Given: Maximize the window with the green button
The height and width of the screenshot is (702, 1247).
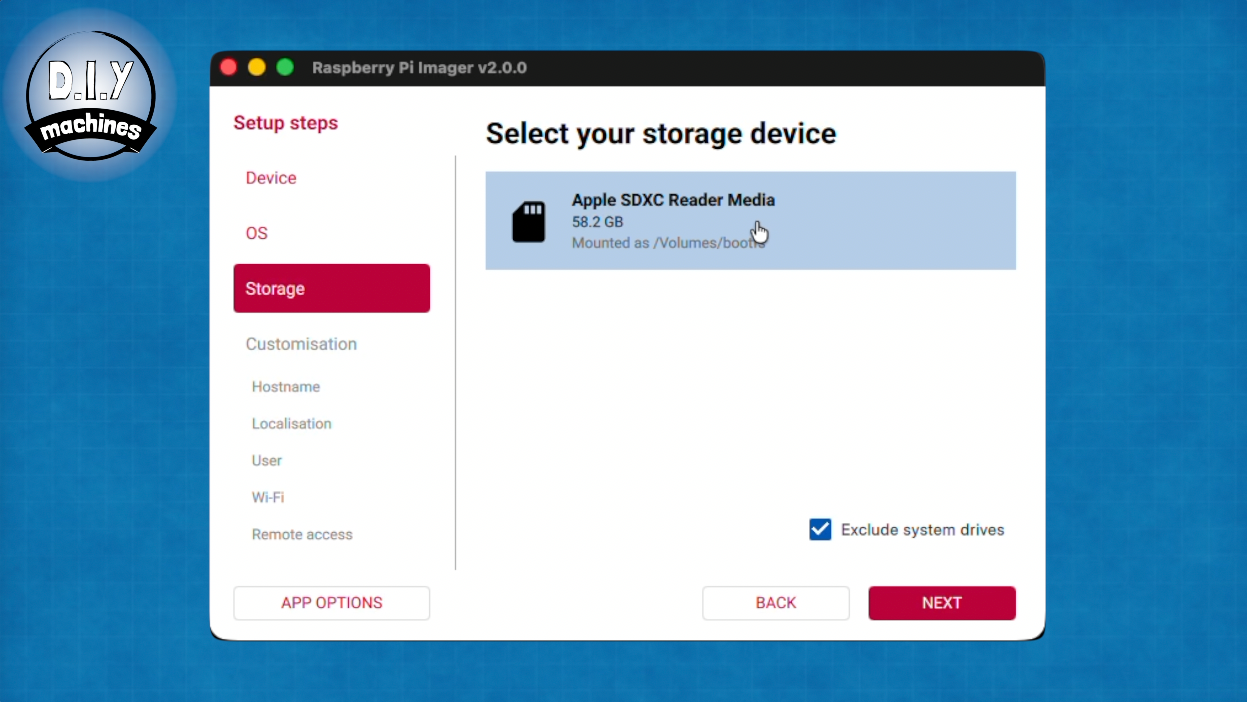Looking at the screenshot, I should coord(285,68).
